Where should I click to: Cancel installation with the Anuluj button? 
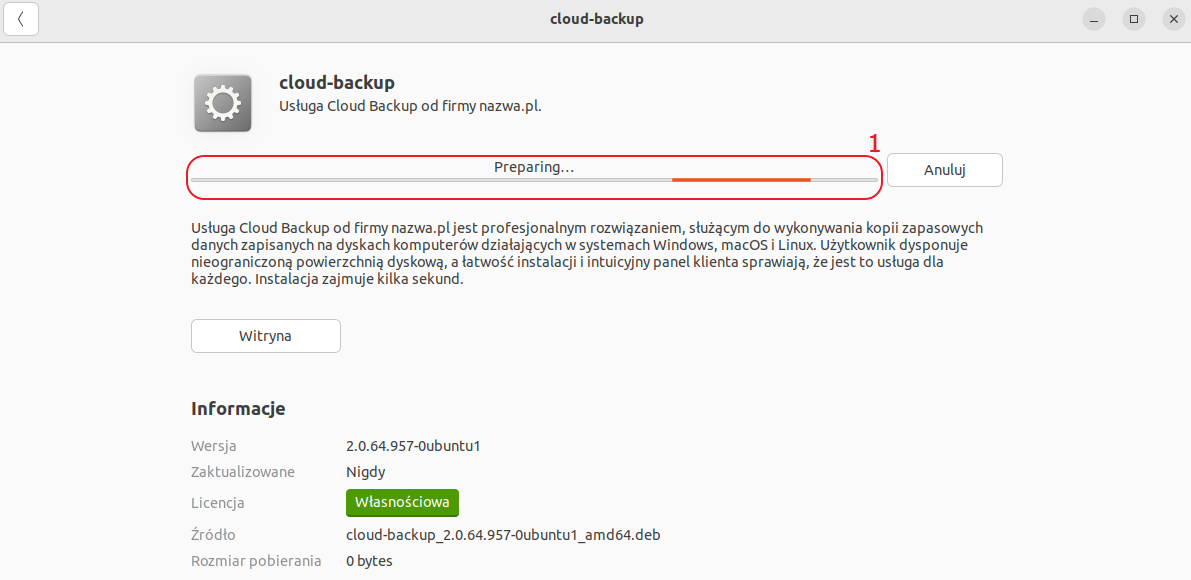click(944, 170)
